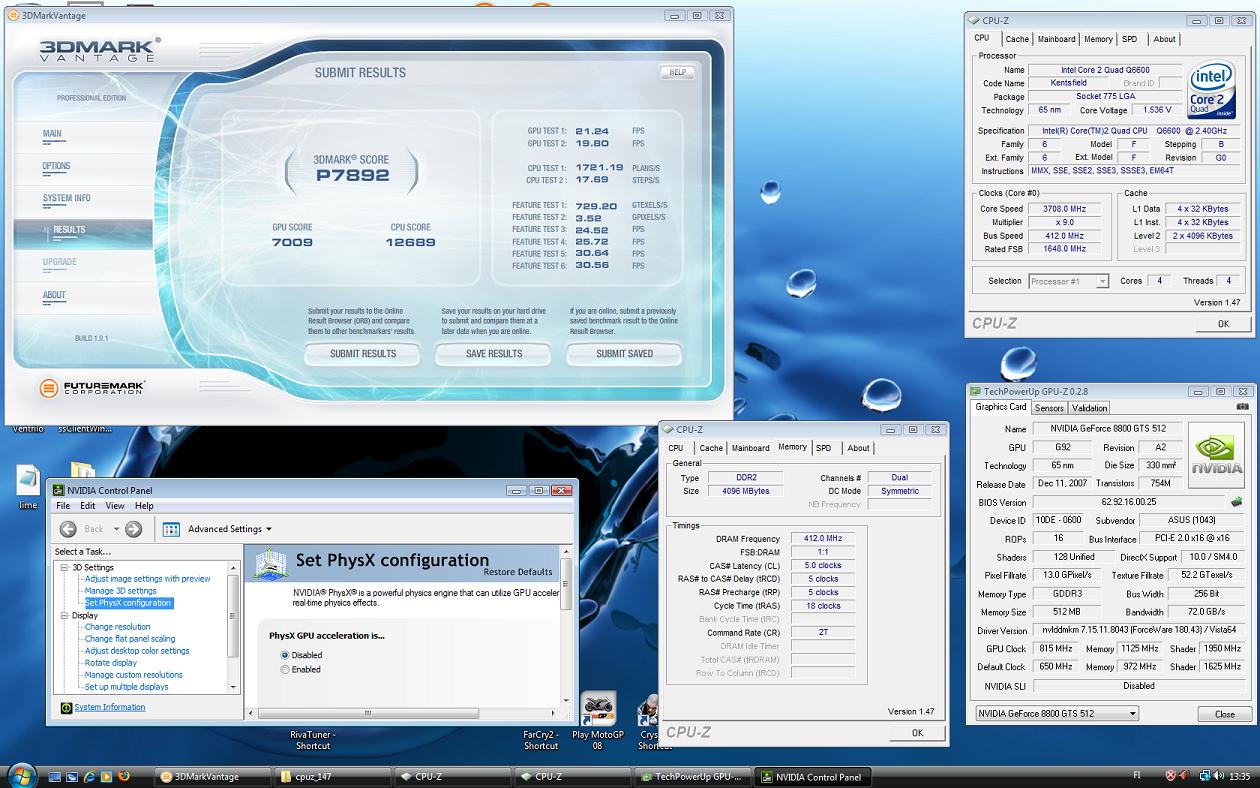Switch to Mainboard tab in top CPU-Z window
This screenshot has width=1260, height=788.
pyautogui.click(x=1056, y=39)
